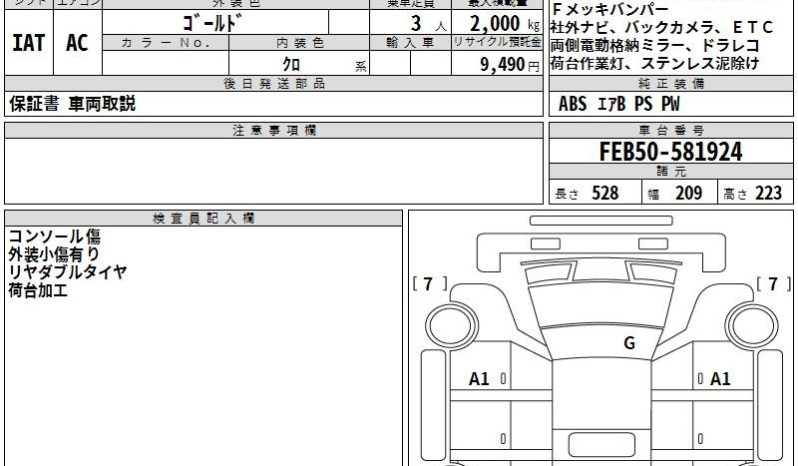
Task: Click the A1 mark on the left door
Action: [479, 379]
